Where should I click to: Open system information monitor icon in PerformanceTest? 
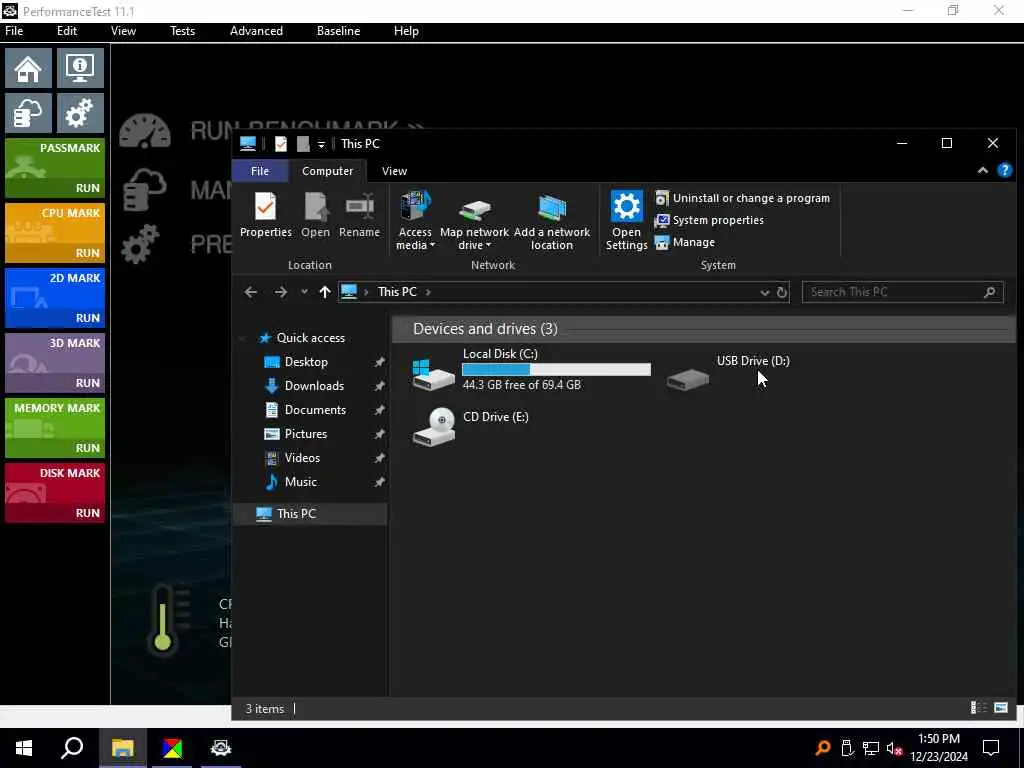coord(80,68)
